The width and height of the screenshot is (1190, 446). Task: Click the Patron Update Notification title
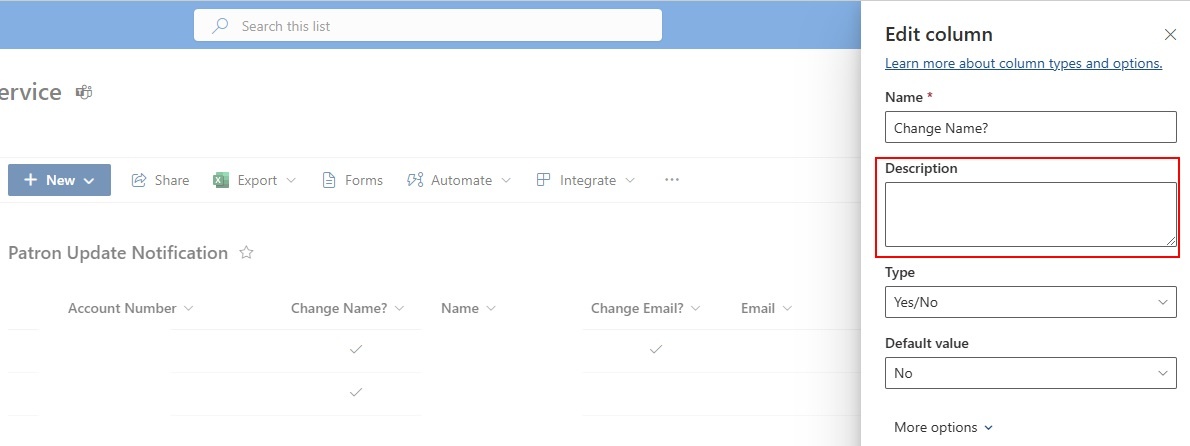tap(118, 253)
